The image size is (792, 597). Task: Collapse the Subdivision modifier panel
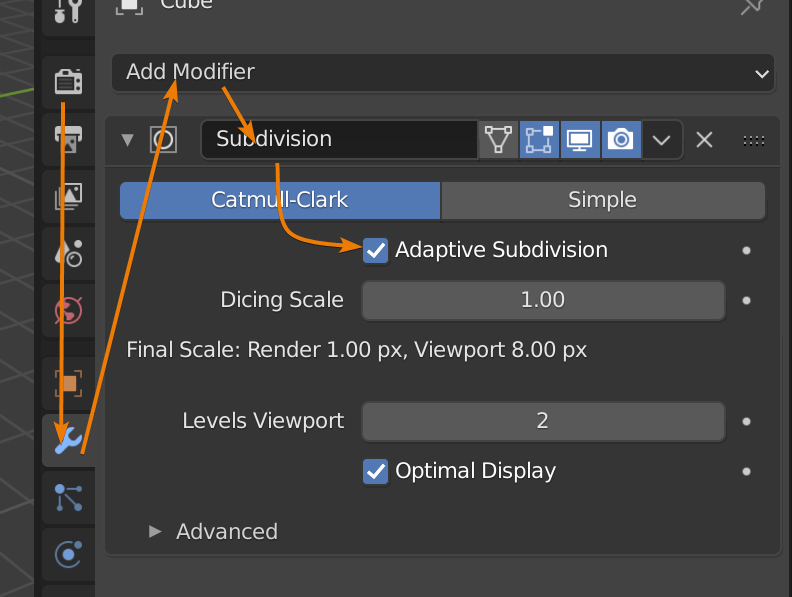127,140
